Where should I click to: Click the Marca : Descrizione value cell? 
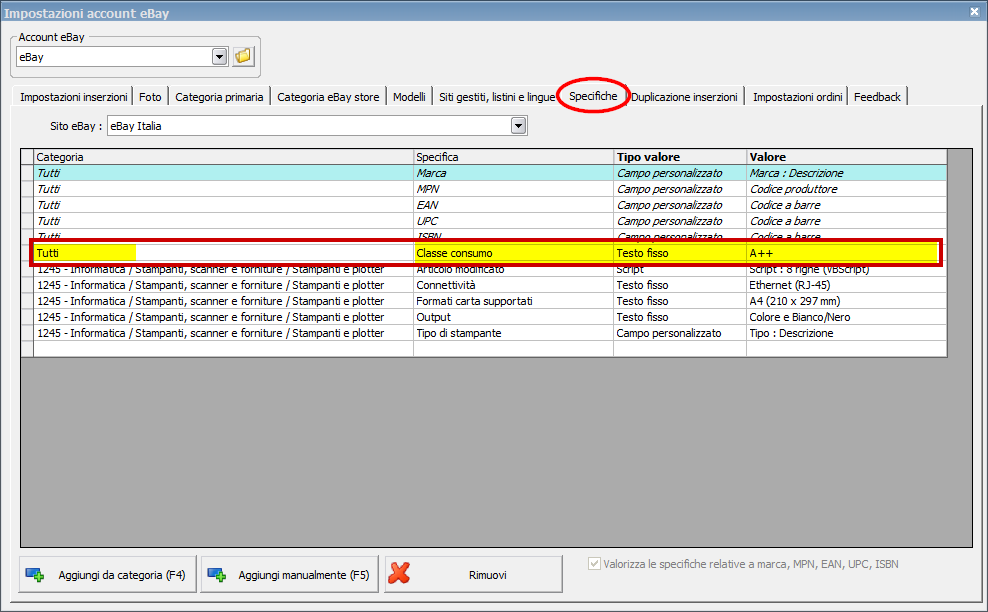coord(846,173)
